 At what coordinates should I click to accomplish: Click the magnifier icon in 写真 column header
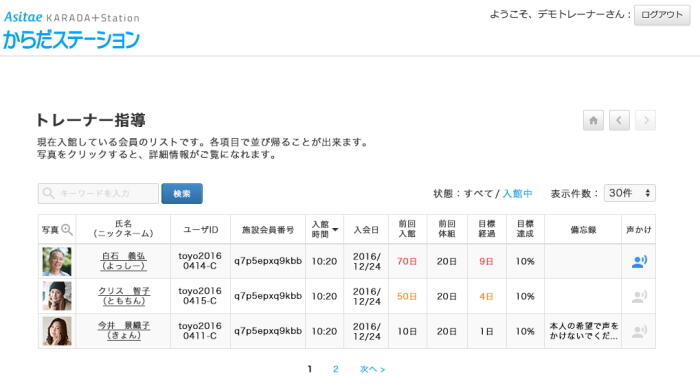click(67, 229)
